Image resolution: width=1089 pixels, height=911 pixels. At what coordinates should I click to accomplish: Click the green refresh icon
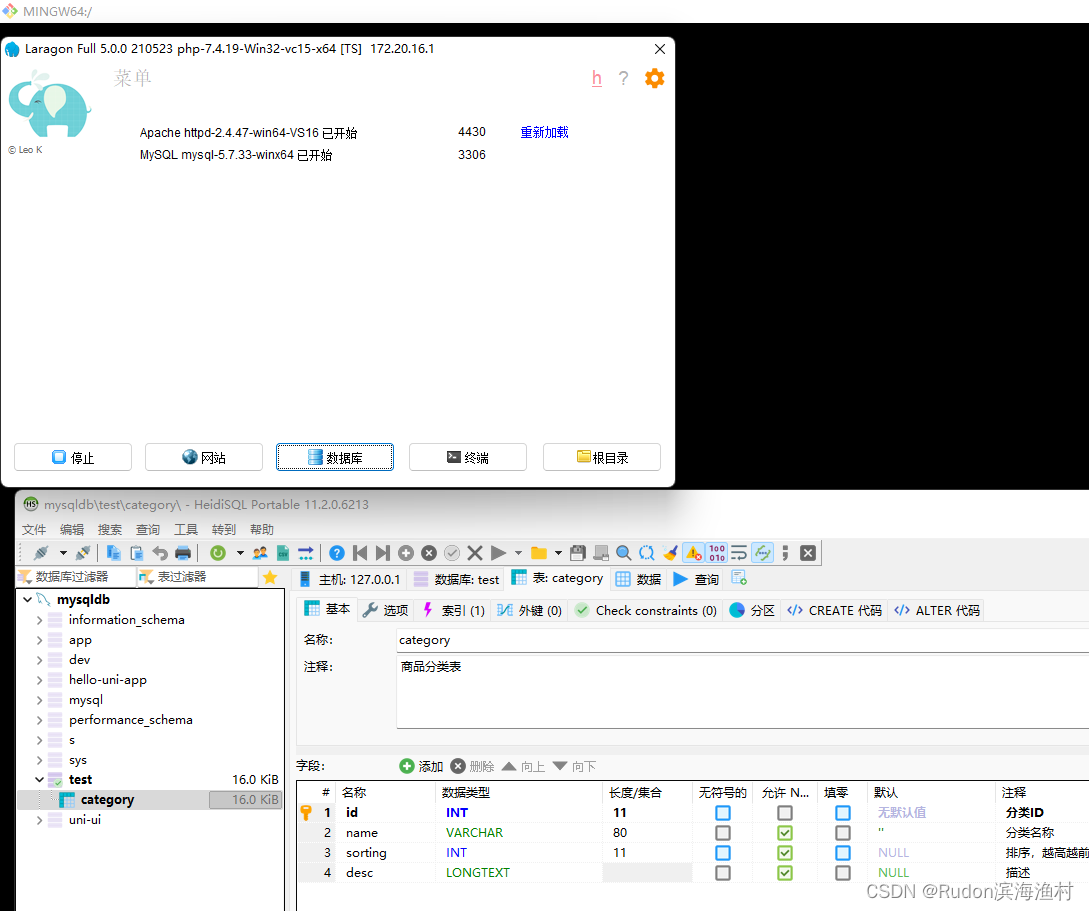(x=218, y=553)
